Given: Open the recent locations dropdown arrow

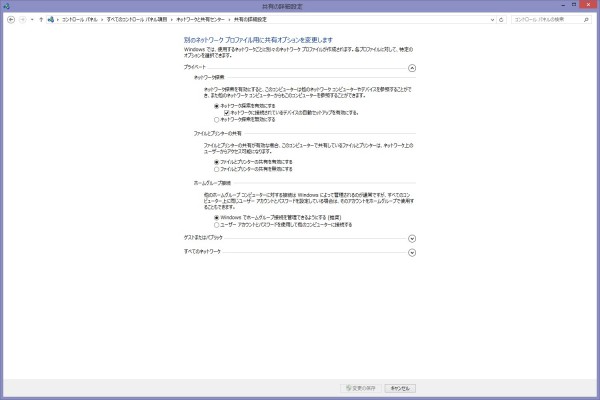Looking at the screenshot, I should pyautogui.click(x=32, y=19).
